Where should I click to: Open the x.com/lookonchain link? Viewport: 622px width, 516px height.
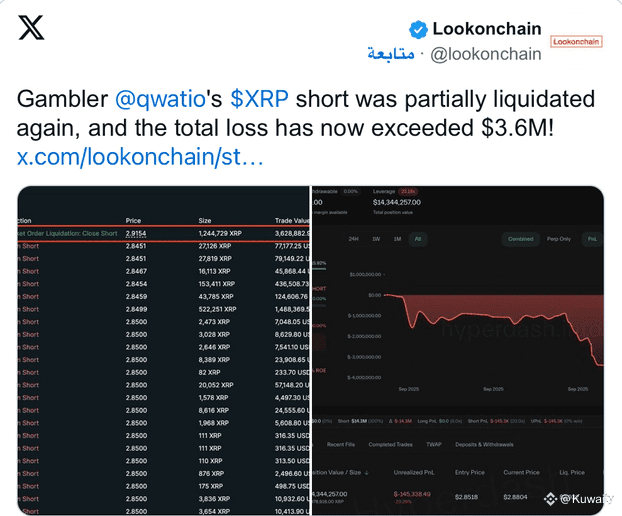coord(141,158)
